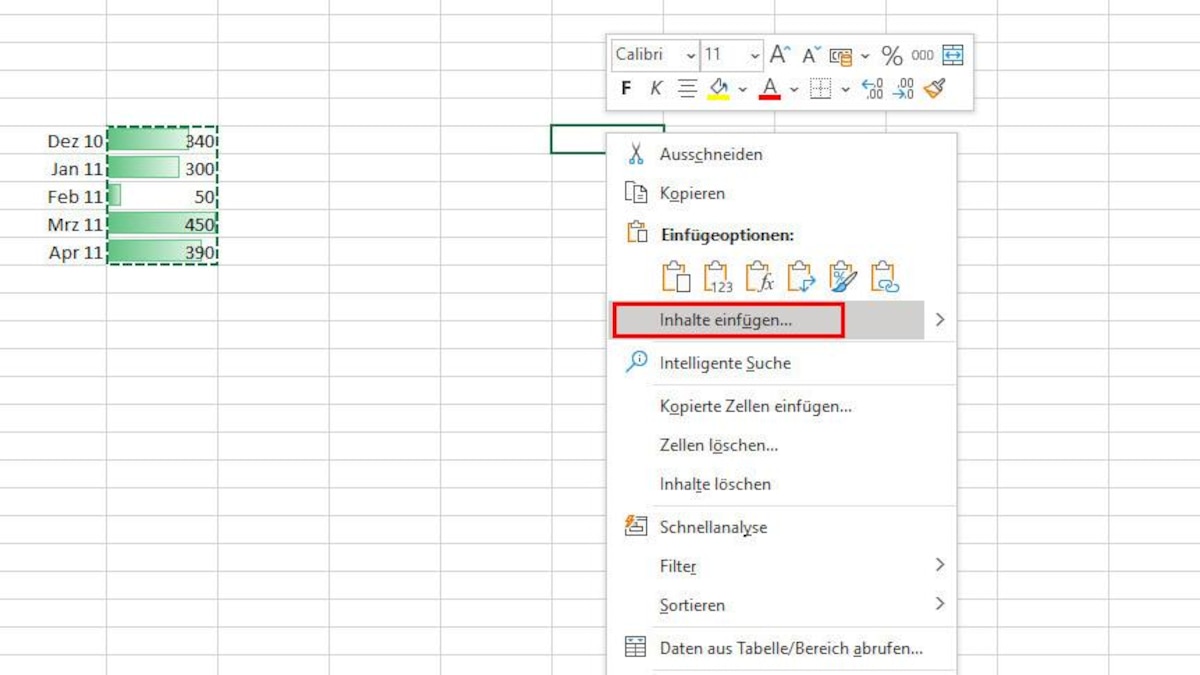Select the plain Paste icon under Einfügeoptionen
Viewport: 1200px width, 675px height.
[x=677, y=277]
